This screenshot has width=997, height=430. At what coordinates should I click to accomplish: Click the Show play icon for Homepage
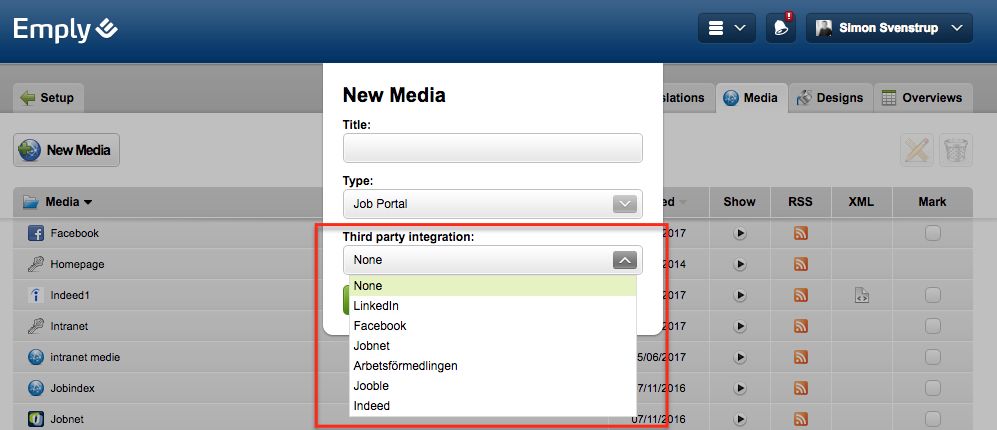pyautogui.click(x=740, y=264)
